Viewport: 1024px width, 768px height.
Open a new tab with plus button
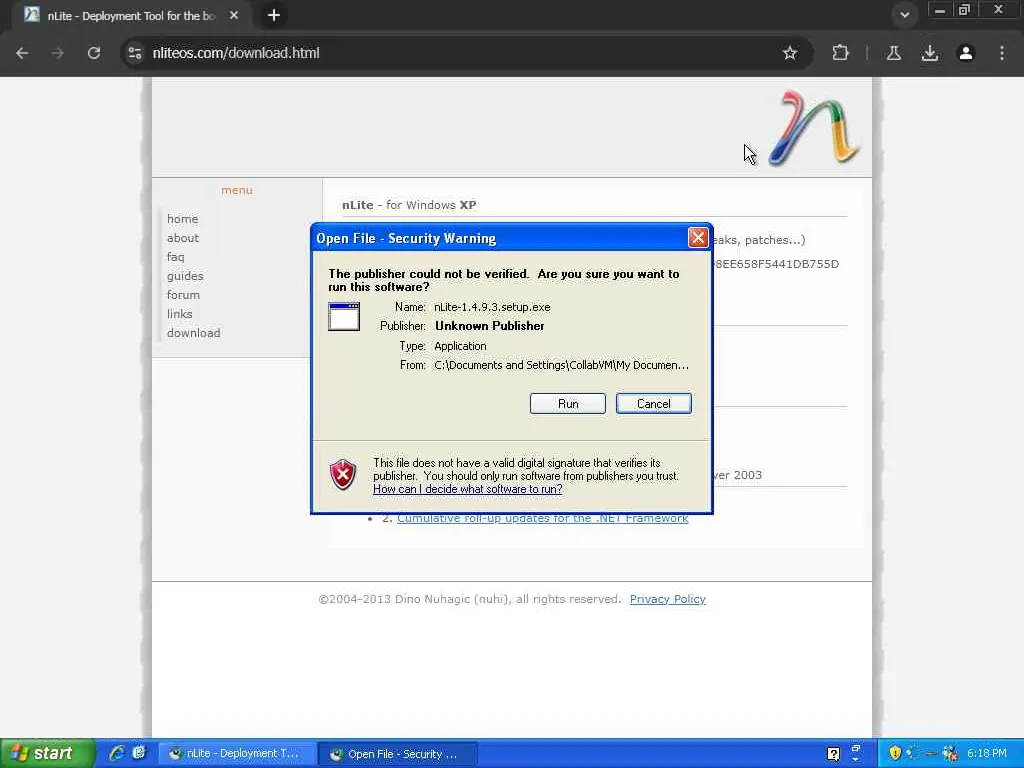click(x=274, y=15)
